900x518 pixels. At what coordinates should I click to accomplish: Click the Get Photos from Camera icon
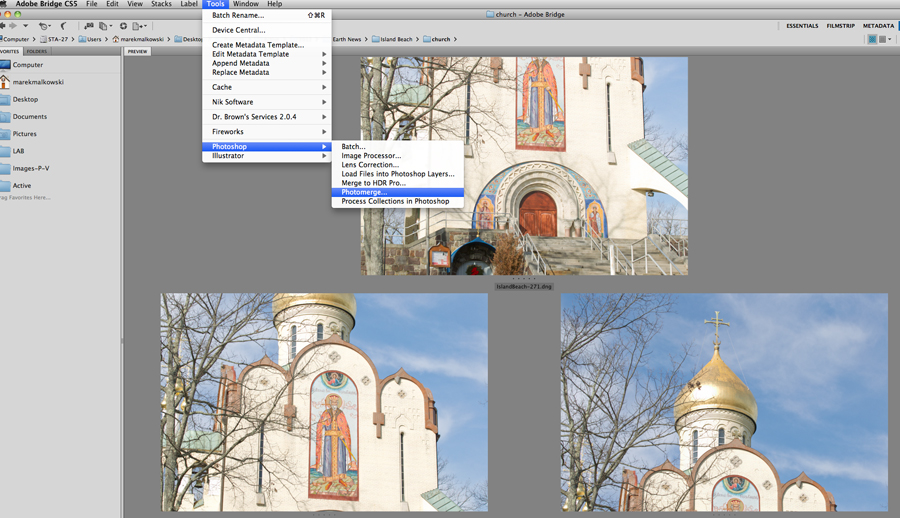click(89, 26)
